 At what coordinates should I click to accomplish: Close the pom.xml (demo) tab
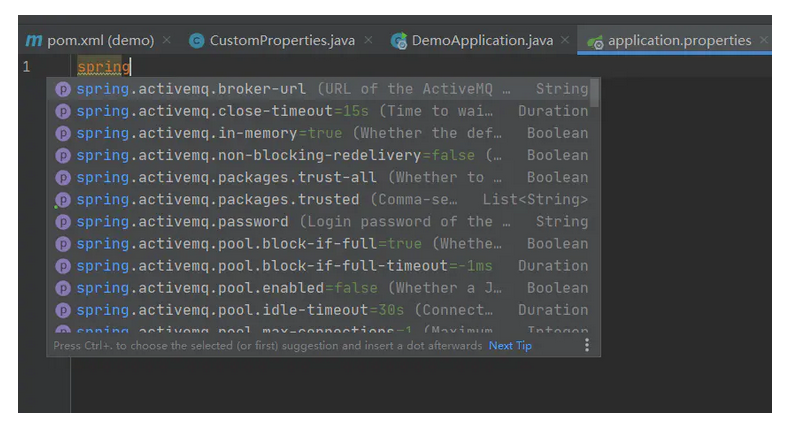pyautogui.click(x=166, y=40)
